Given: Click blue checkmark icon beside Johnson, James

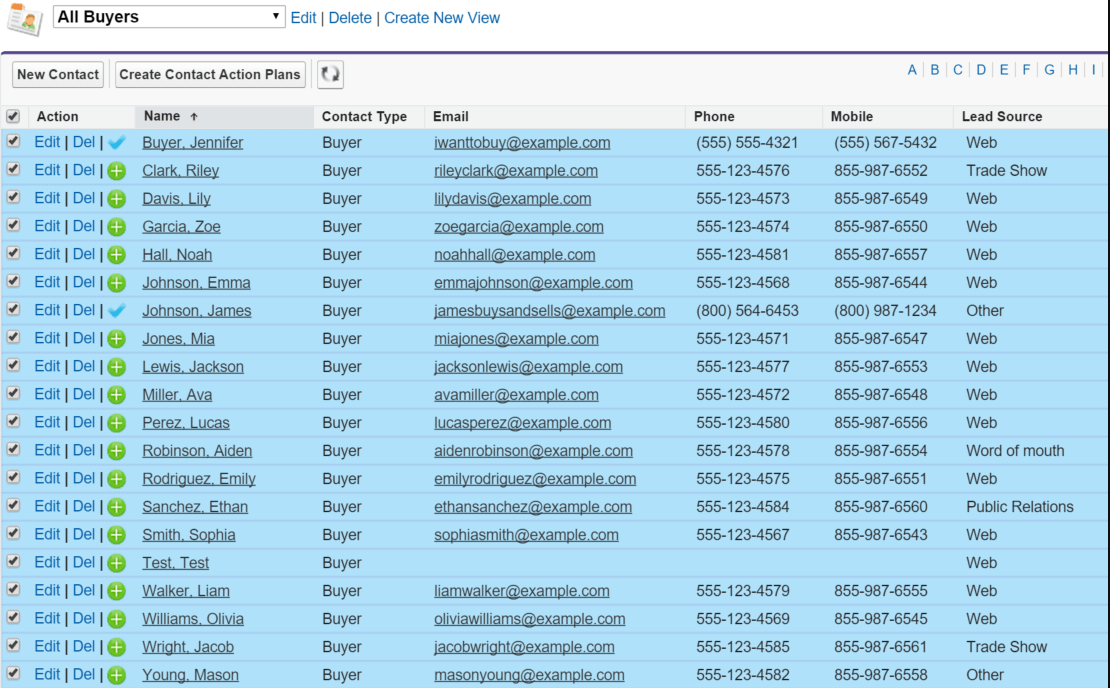Looking at the screenshot, I should pos(115,310).
